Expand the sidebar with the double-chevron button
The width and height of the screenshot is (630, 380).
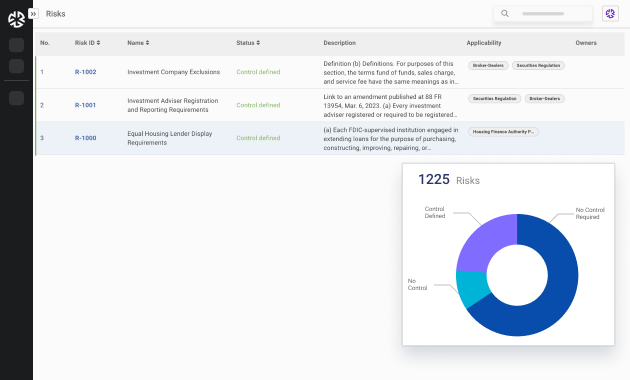point(33,14)
